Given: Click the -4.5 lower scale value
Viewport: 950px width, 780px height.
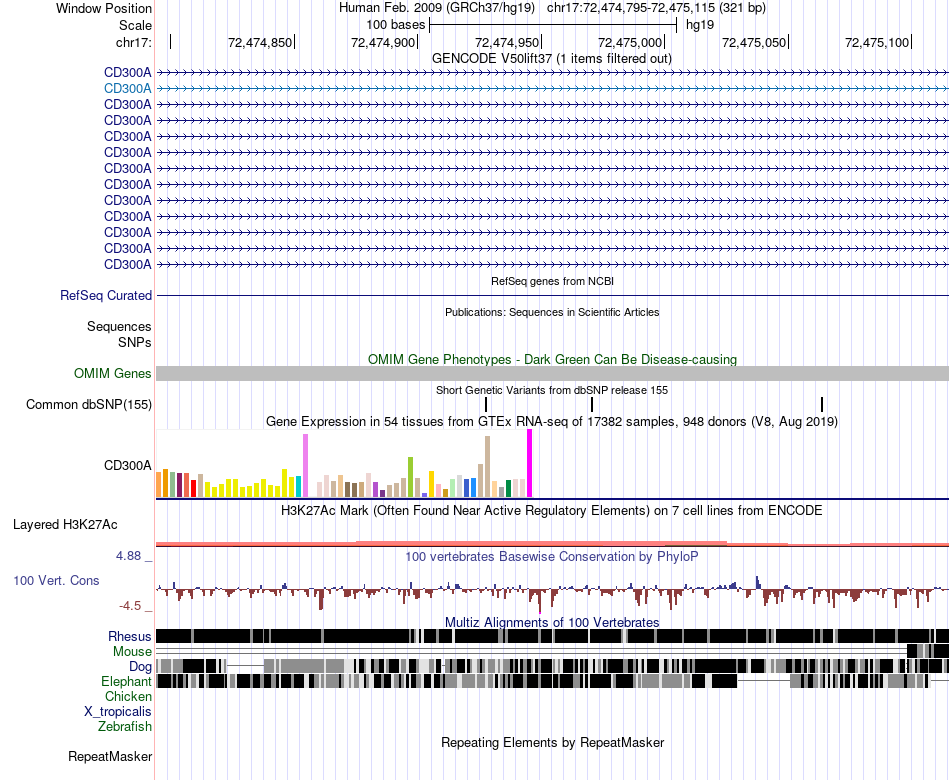Looking at the screenshot, I should (130, 606).
